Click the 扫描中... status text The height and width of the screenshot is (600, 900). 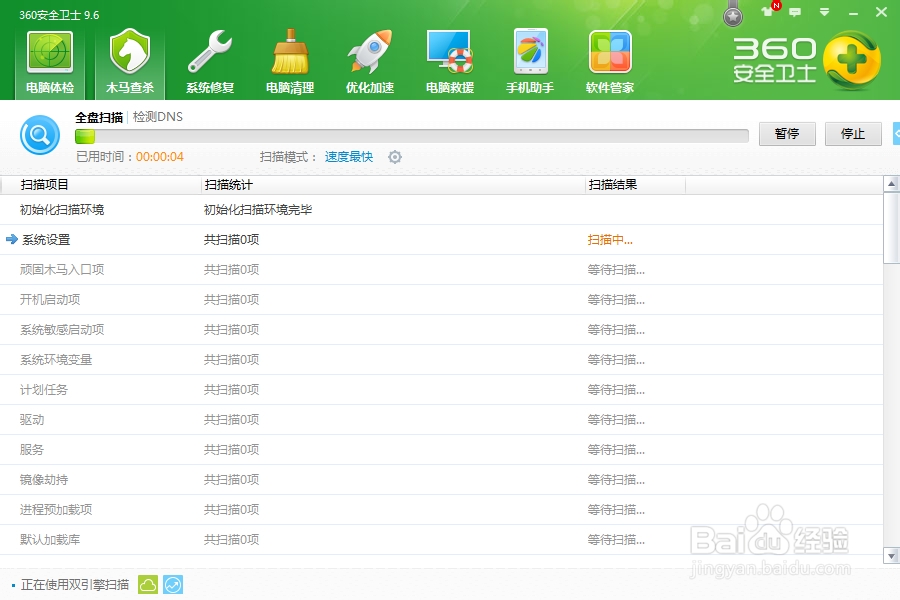coord(610,240)
